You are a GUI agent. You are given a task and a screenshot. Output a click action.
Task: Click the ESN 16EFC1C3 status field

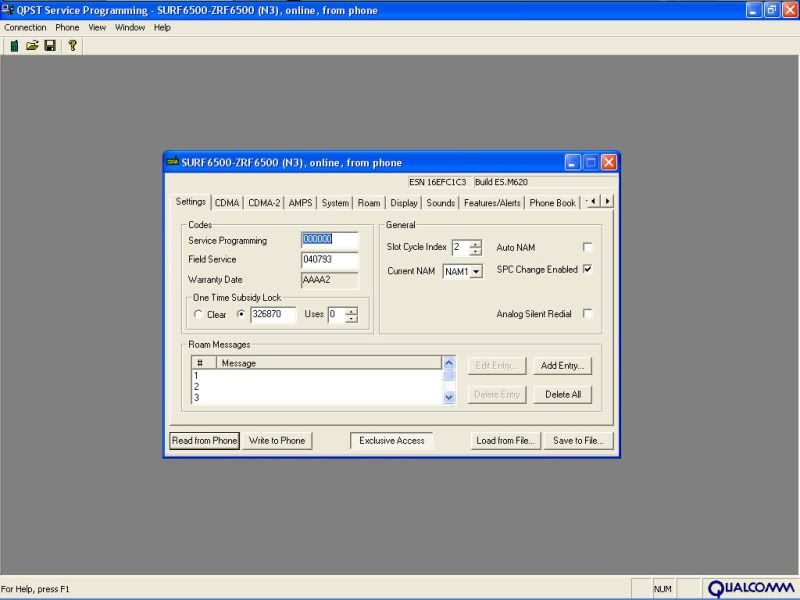(x=438, y=182)
